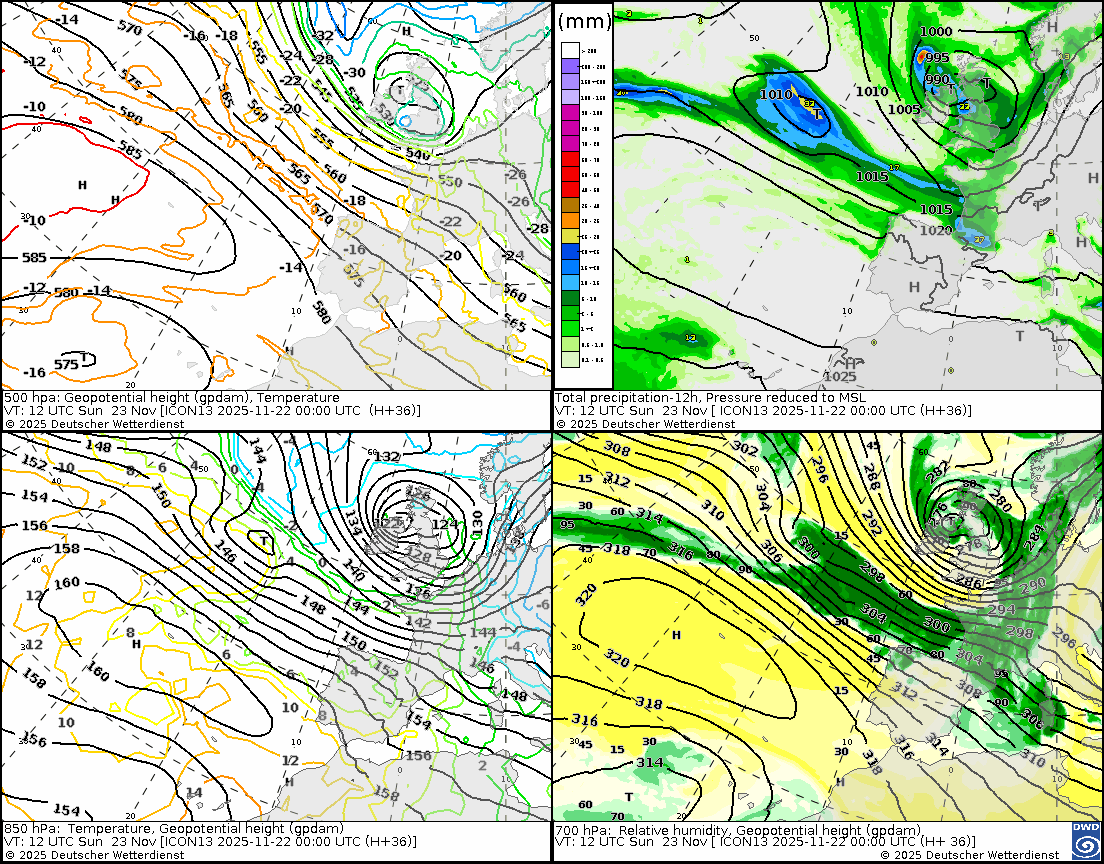Image resolution: width=1104 pixels, height=864 pixels.
Task: Click the 1025 pressure label near Africa
Action: (x=841, y=377)
